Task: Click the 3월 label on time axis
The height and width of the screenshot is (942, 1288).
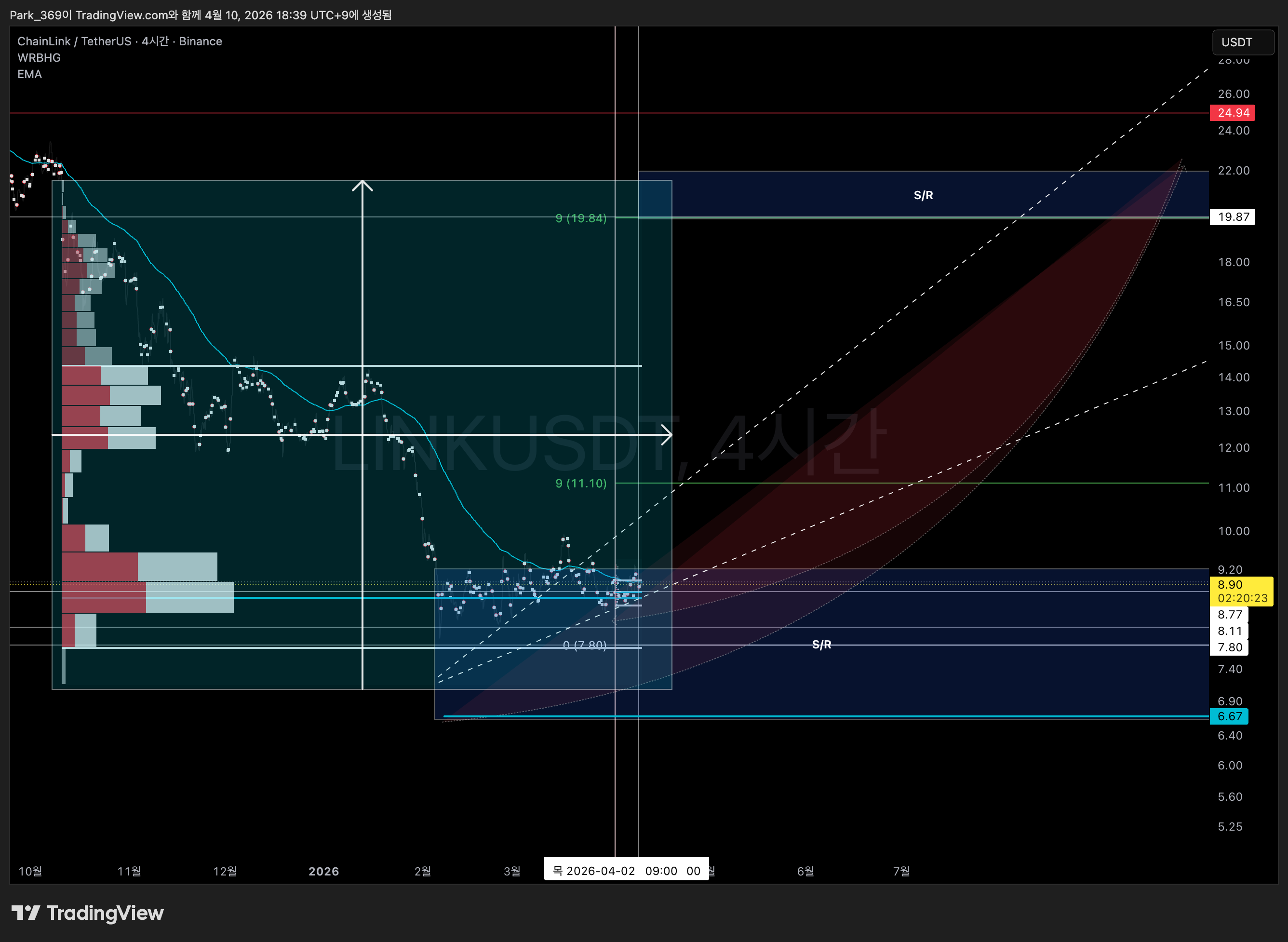Action: coord(512,871)
